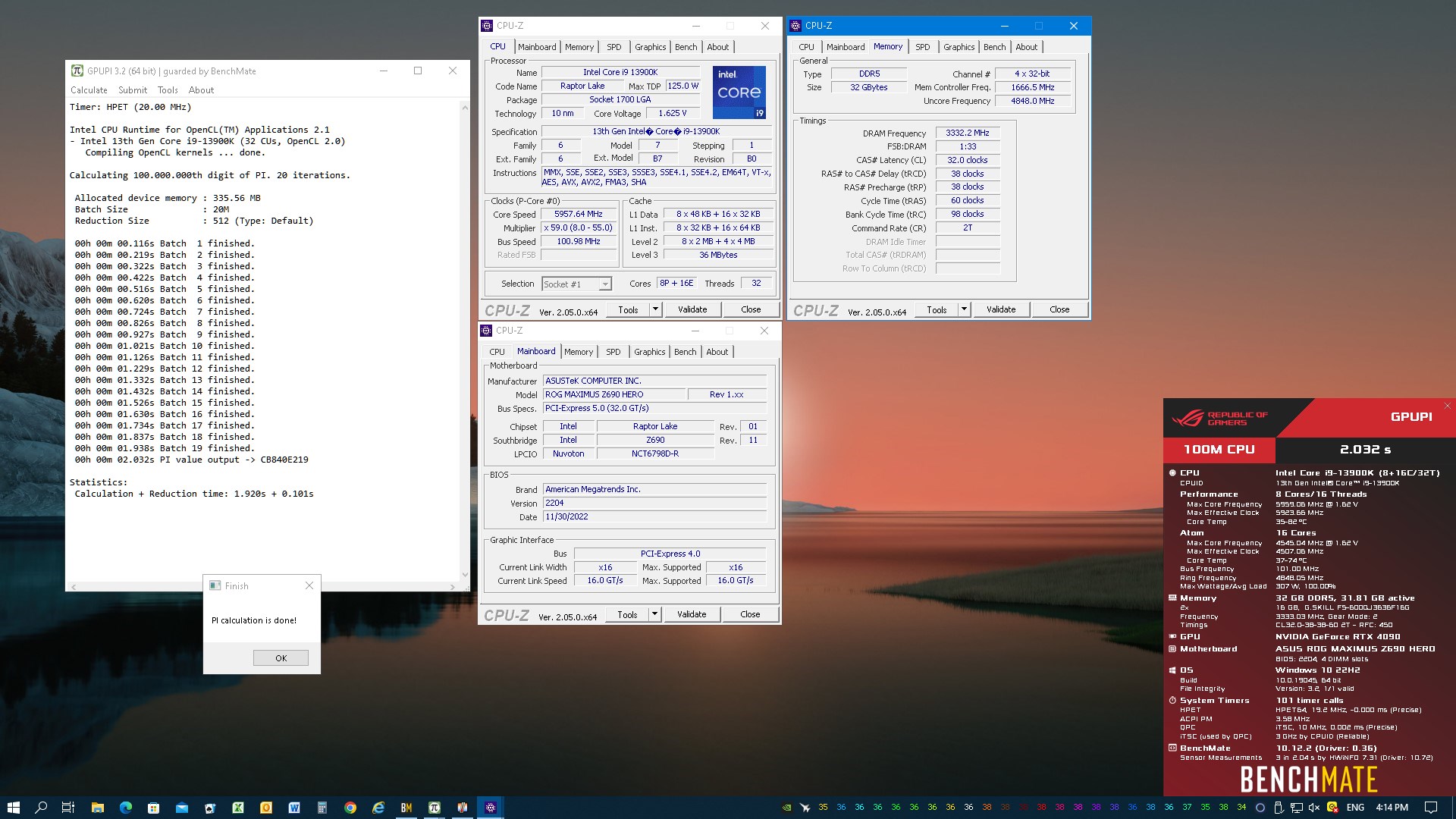Screen dimensions: 1456x819
Task: Click the muted volume tray icon
Action: [x=1314, y=807]
